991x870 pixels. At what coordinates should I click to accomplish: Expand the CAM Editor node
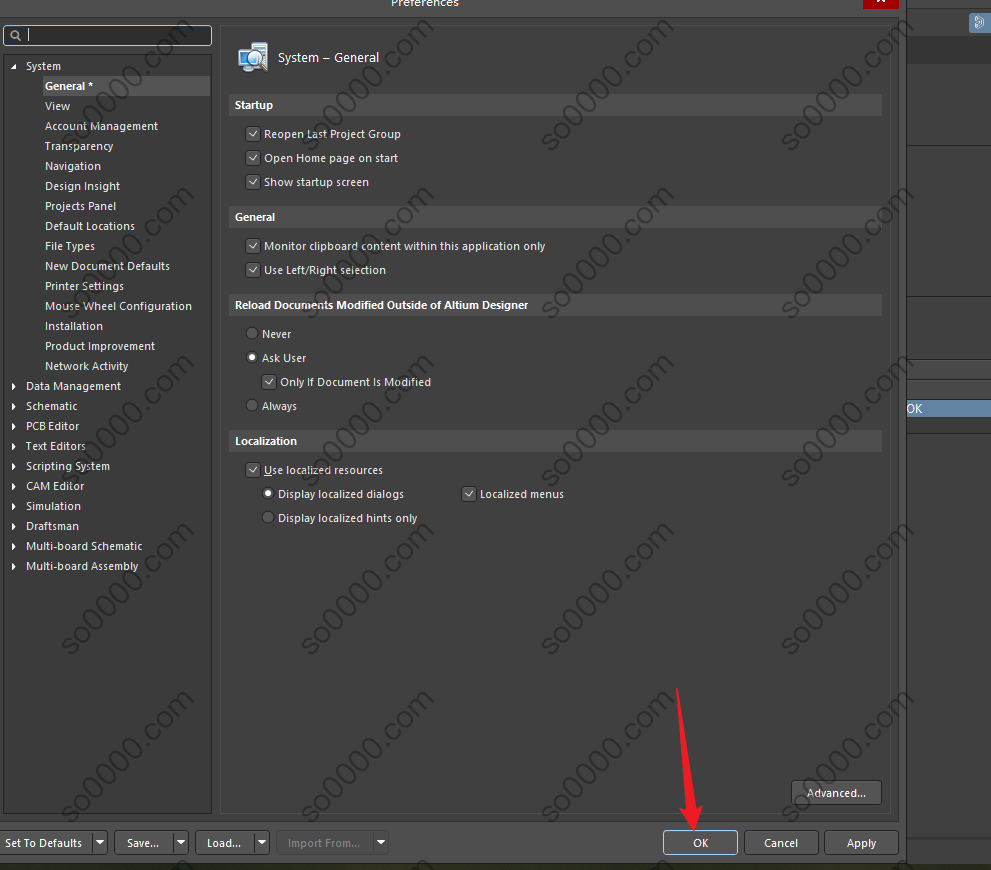point(13,486)
